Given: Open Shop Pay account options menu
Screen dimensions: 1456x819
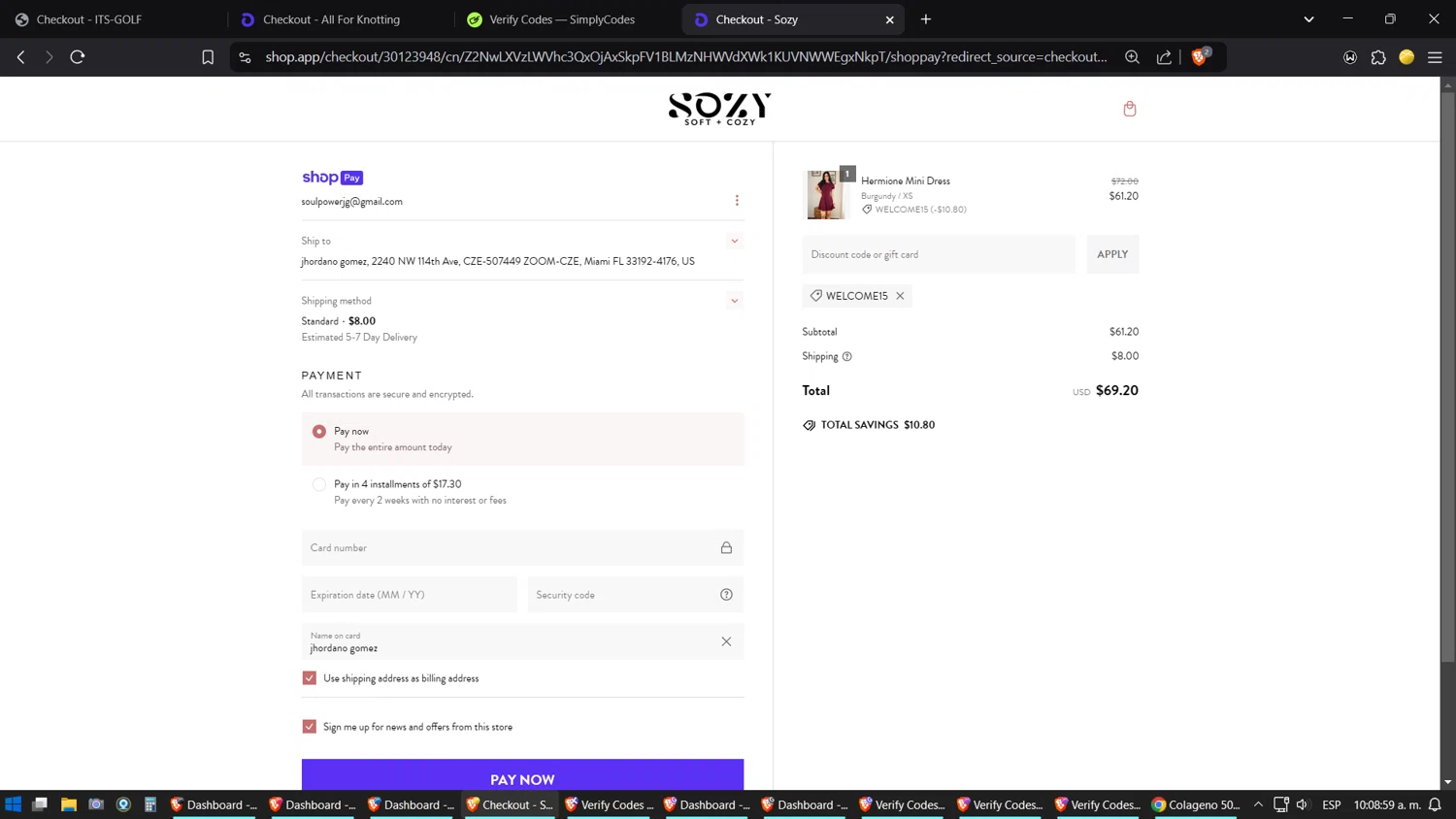Looking at the screenshot, I should [x=737, y=201].
